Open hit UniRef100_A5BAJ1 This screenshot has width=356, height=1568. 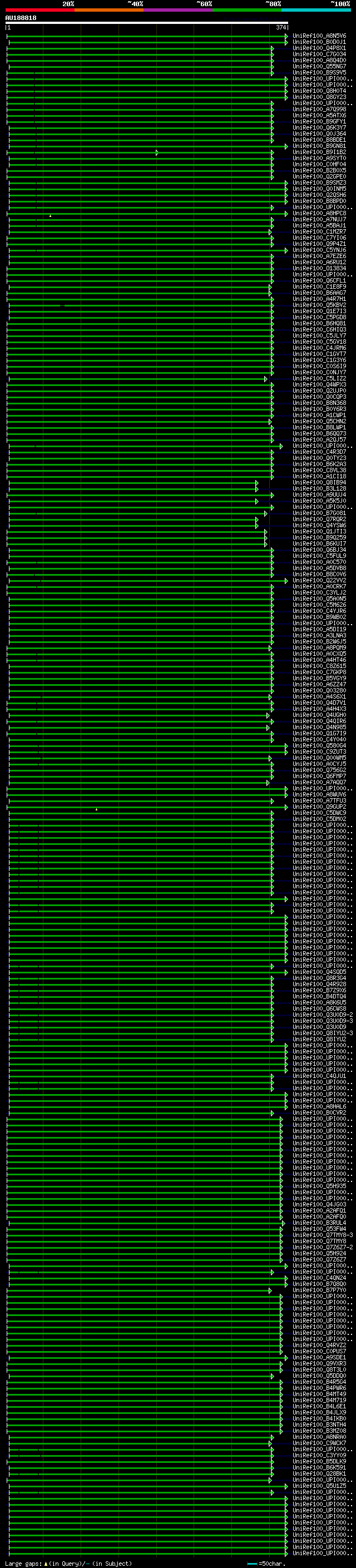click(319, 225)
